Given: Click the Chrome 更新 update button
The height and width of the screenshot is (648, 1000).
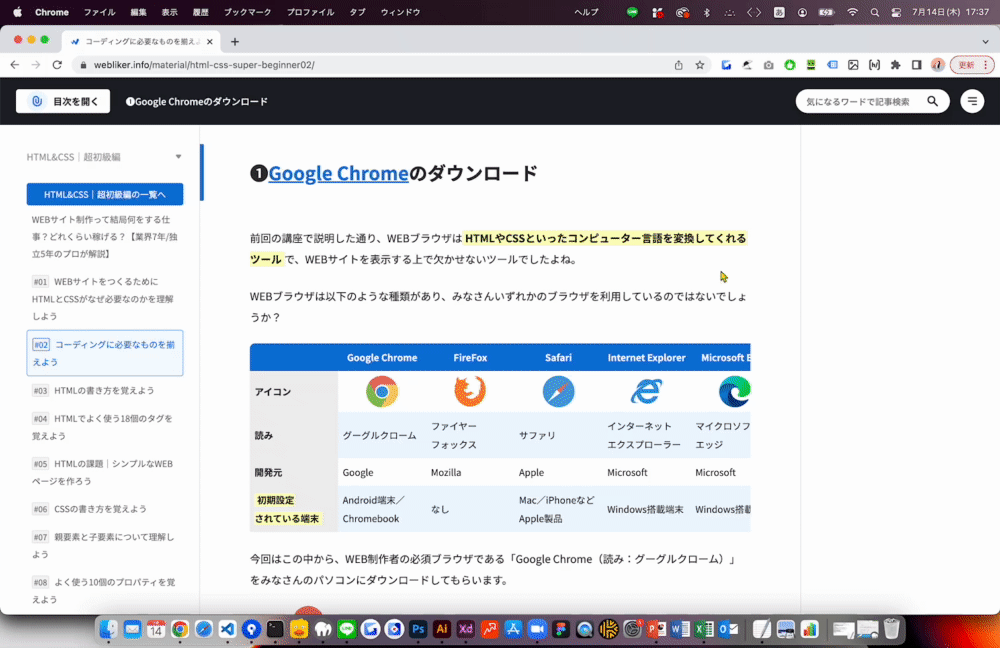Looking at the screenshot, I should [x=972, y=65].
